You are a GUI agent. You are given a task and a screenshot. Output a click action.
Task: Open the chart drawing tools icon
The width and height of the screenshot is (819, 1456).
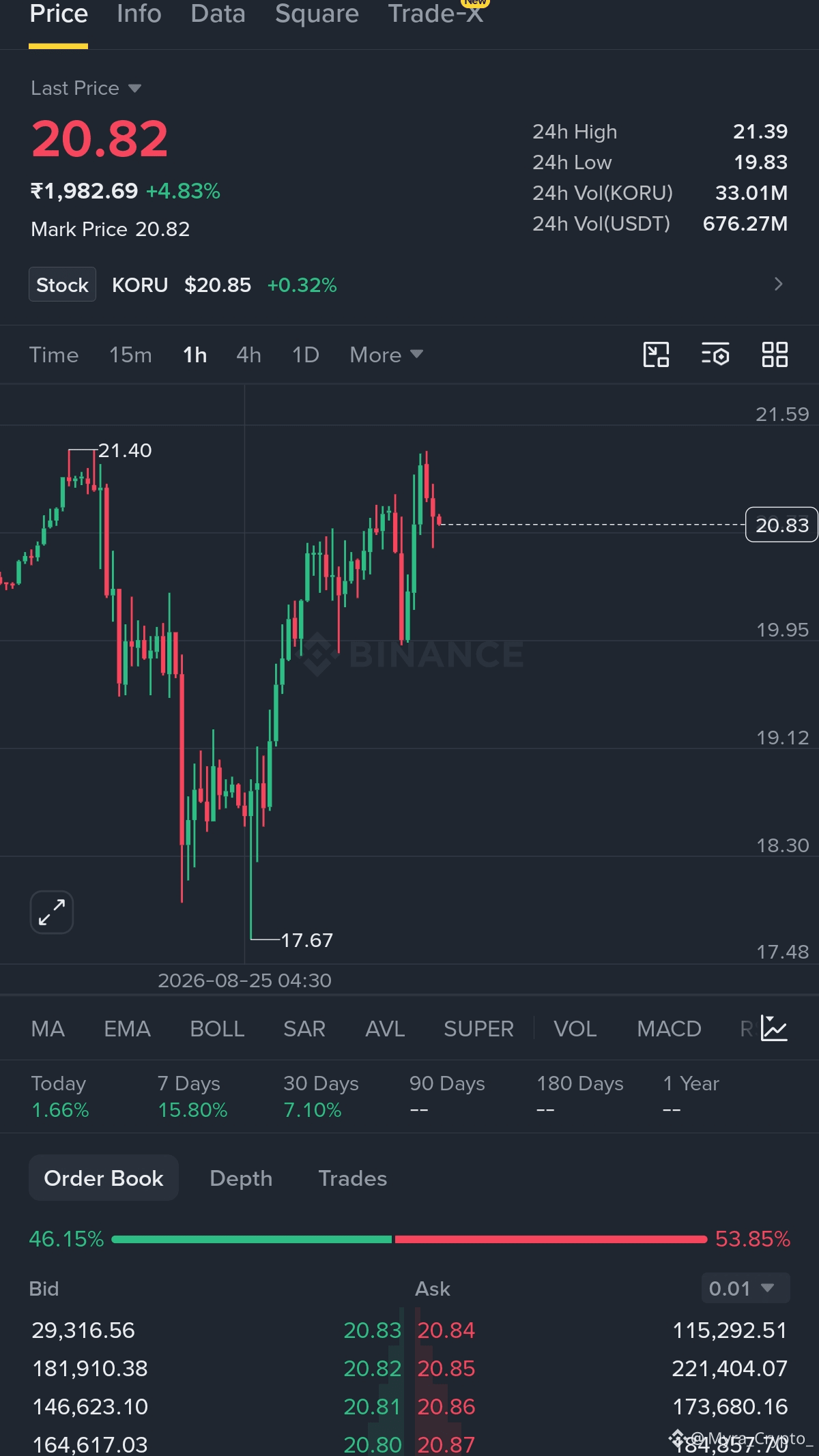[x=656, y=355]
